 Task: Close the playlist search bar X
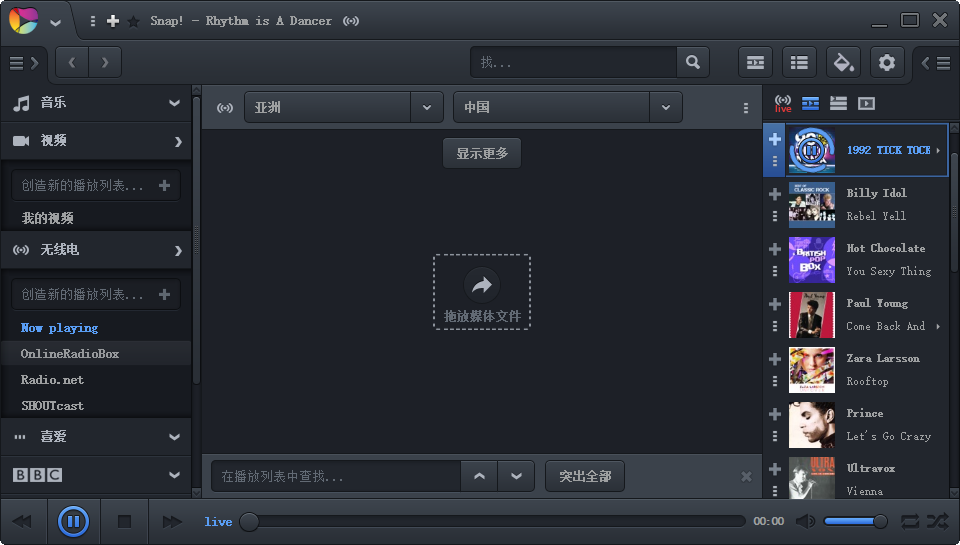(x=746, y=476)
